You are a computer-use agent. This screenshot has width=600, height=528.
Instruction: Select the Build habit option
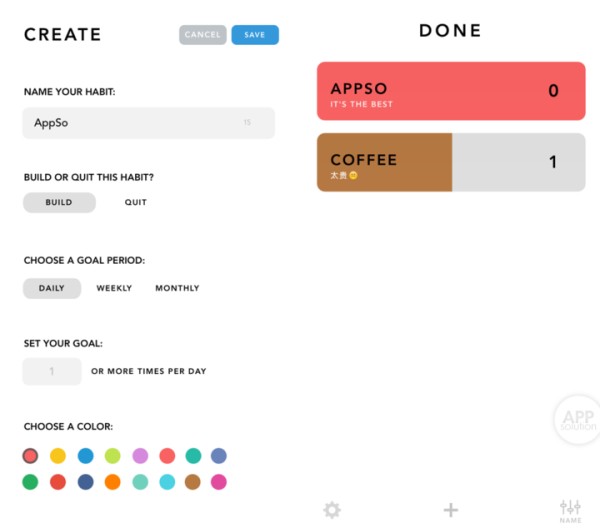(59, 202)
